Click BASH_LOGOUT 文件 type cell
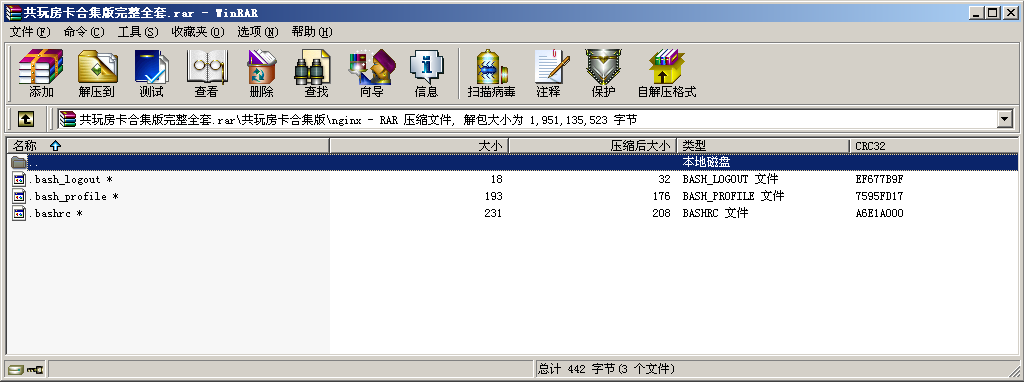The height and width of the screenshot is (382, 1024). point(730,179)
